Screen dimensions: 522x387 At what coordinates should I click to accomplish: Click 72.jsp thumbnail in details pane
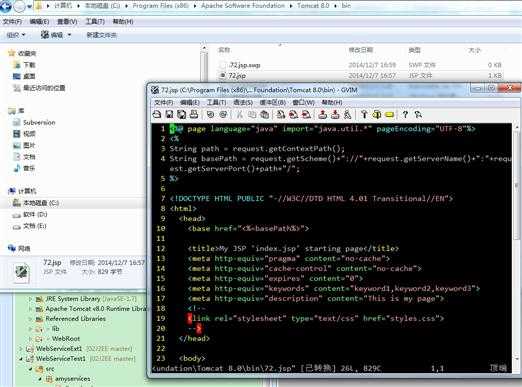pos(22,272)
